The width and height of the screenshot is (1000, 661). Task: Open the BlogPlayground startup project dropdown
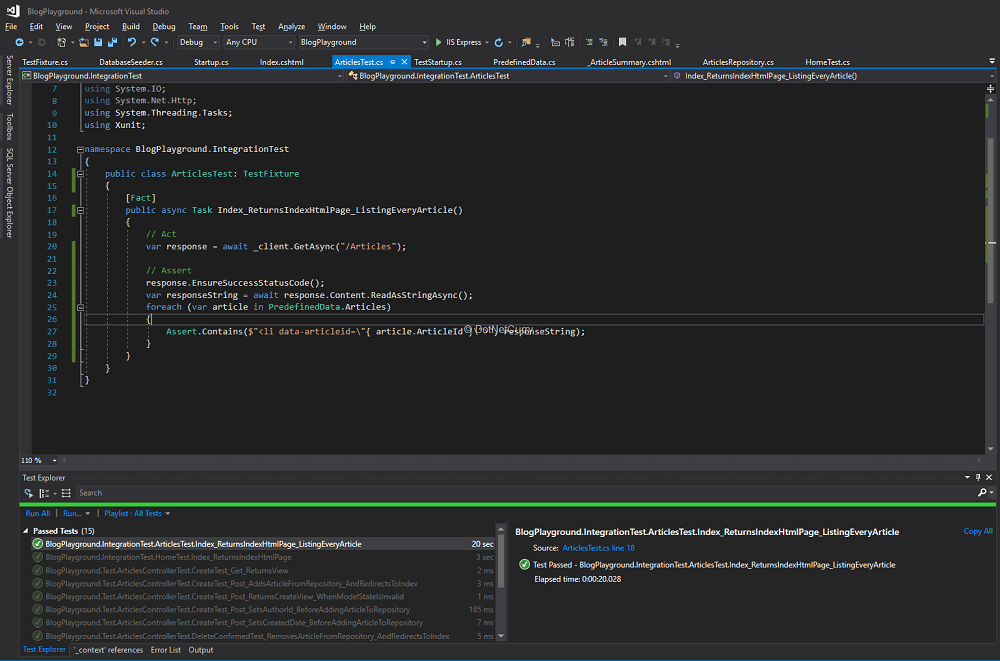(364, 42)
